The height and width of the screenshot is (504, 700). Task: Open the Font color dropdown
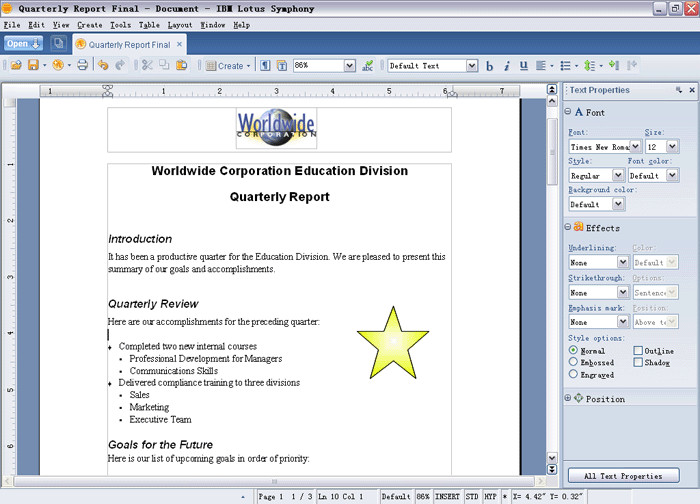coord(673,176)
